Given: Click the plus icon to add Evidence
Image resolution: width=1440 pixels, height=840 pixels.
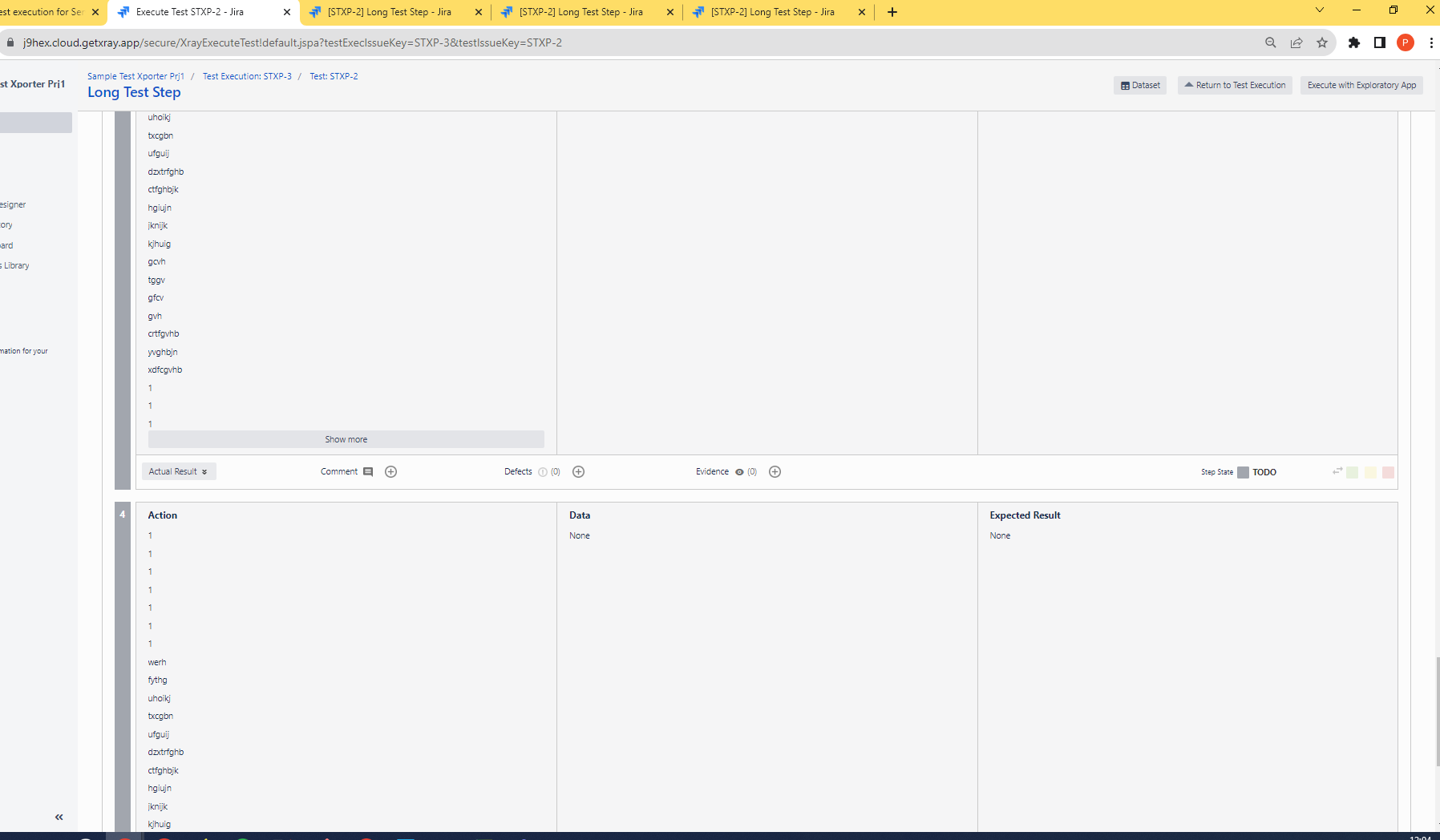Looking at the screenshot, I should click(774, 471).
